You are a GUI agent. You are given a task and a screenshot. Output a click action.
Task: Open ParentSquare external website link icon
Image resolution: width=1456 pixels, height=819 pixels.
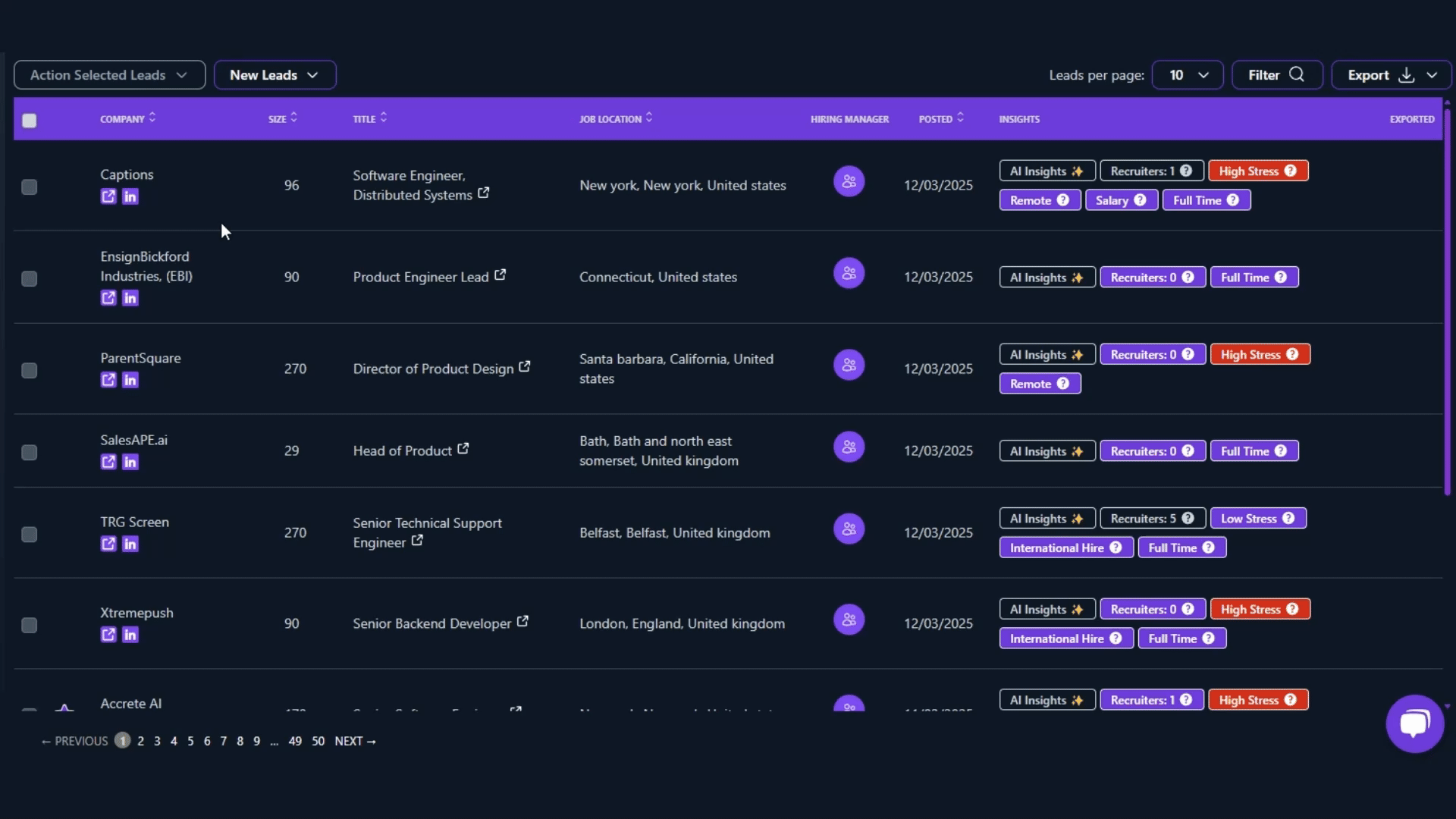click(108, 380)
